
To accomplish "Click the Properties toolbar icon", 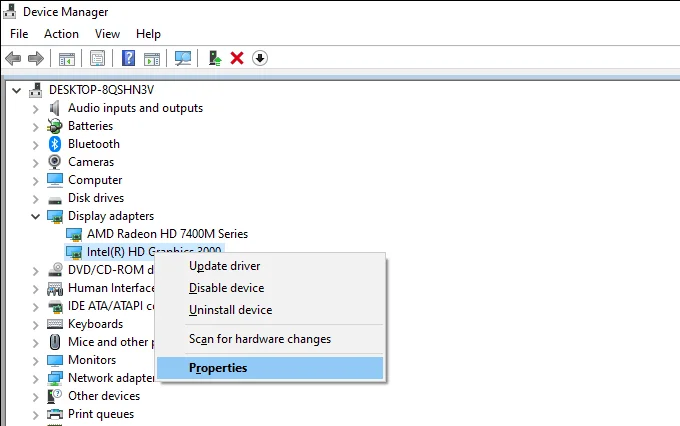I will 98,58.
